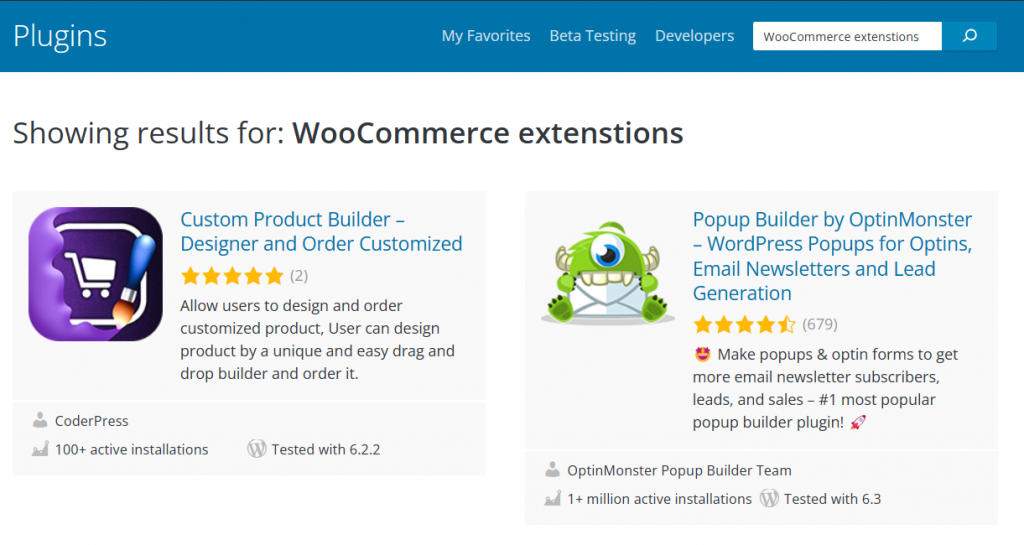Open Developers page
This screenshot has height=545, width=1024.
point(694,36)
